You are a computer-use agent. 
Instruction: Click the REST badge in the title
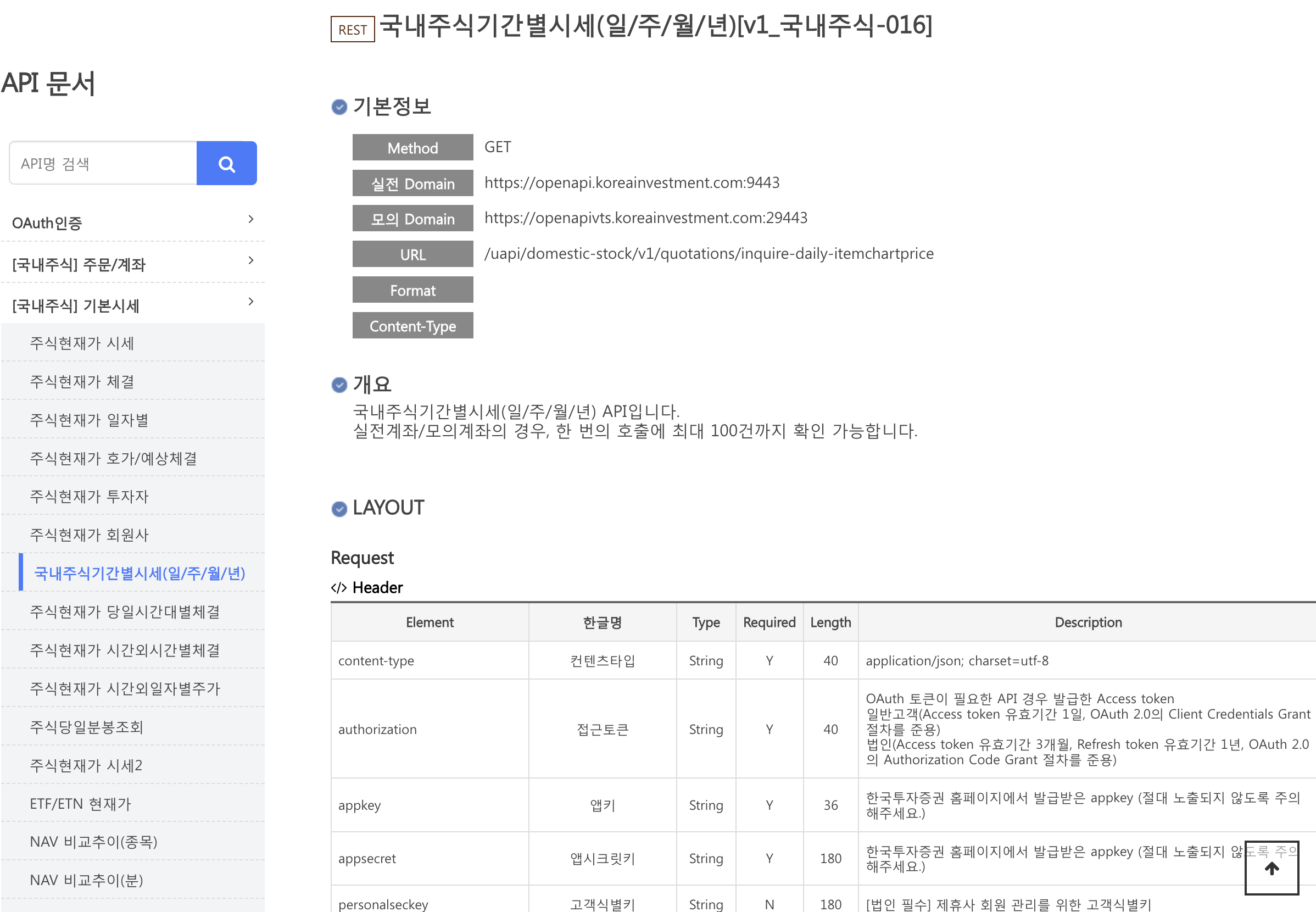(353, 30)
